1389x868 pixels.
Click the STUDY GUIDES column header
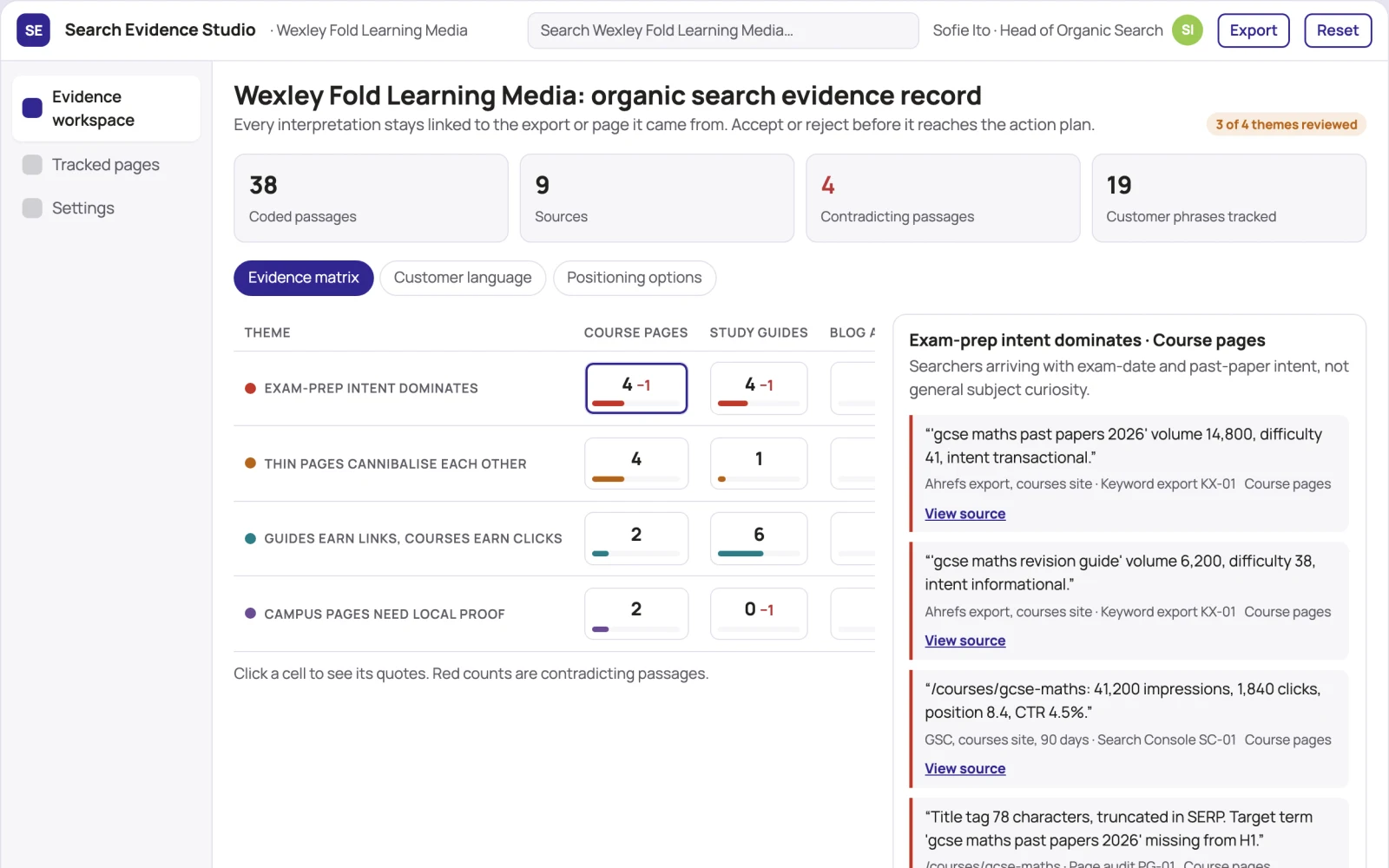[x=759, y=332]
